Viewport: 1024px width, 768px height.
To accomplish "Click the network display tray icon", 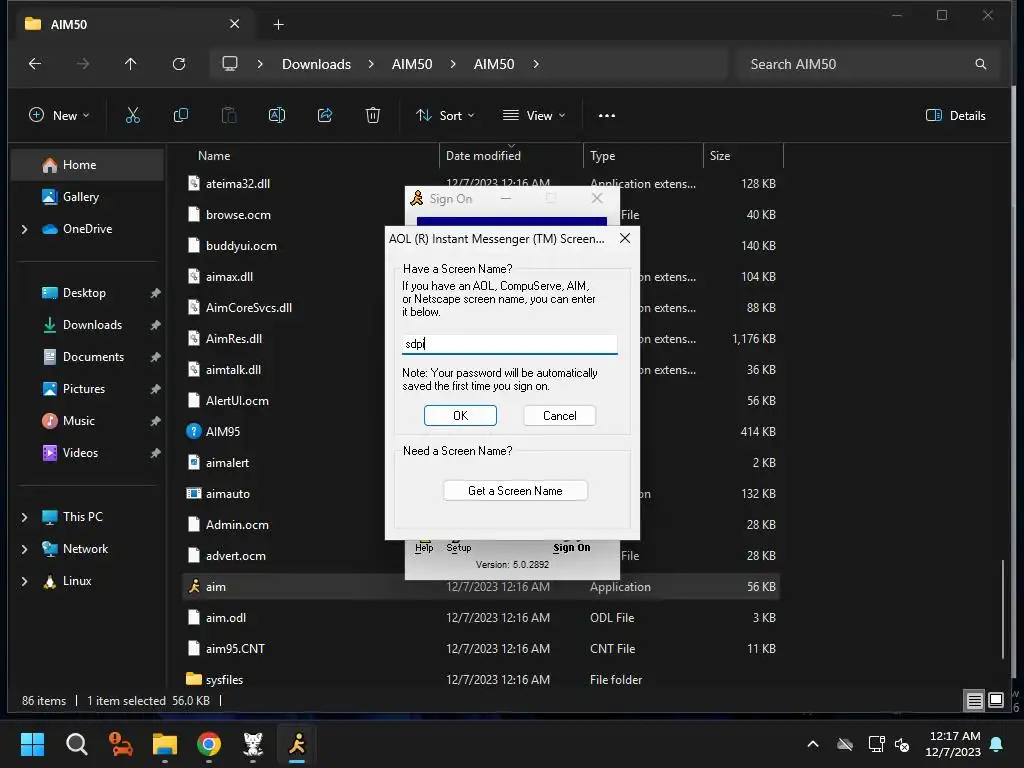I will click(876, 744).
